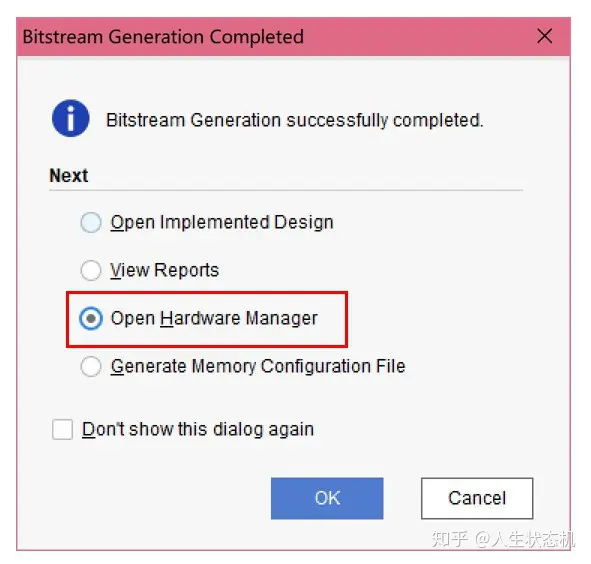The image size is (591, 564).
Task: Click the successfully completed message text
Action: coord(294,120)
